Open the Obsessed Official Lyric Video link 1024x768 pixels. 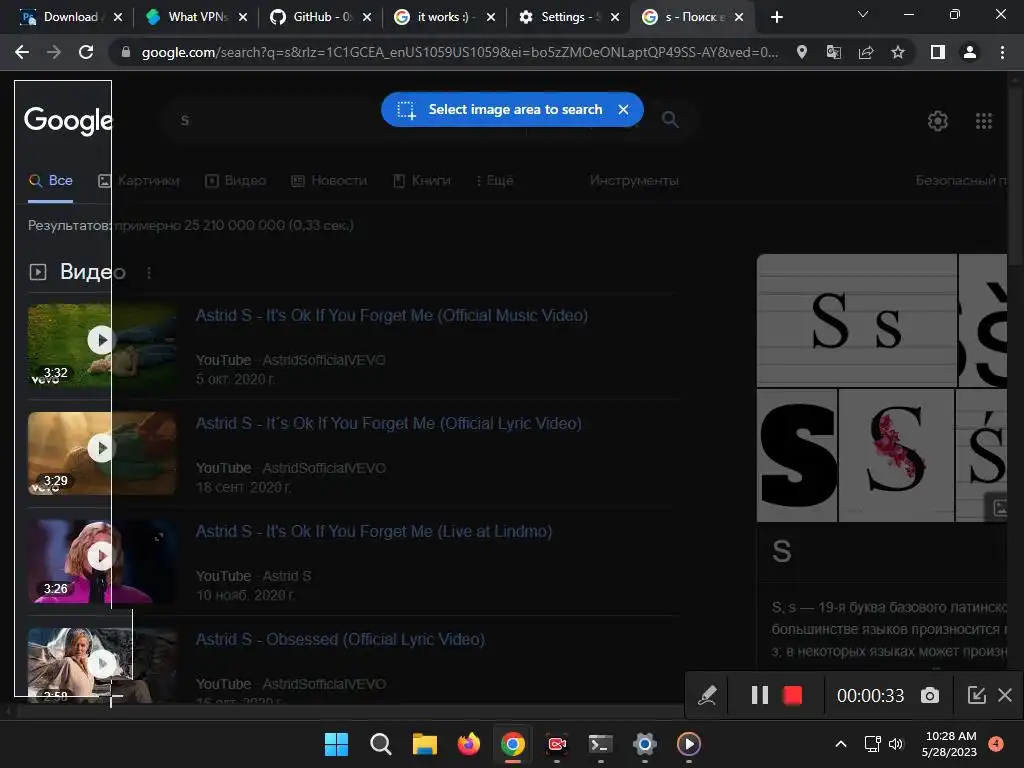[340, 639]
